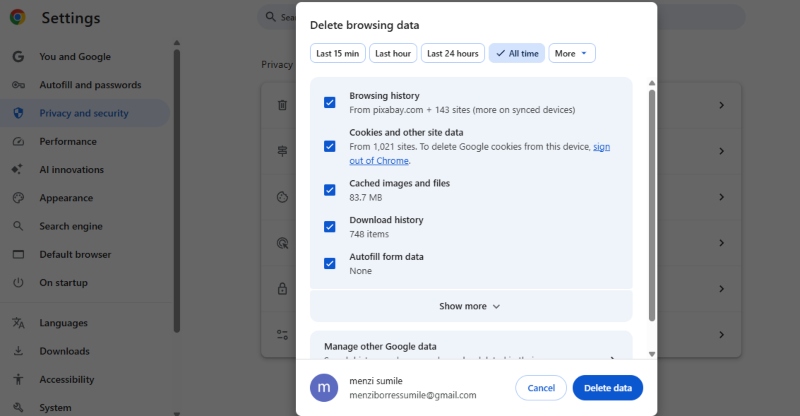
Task: Uncheck the Browsing history checkbox
Action: point(329,103)
